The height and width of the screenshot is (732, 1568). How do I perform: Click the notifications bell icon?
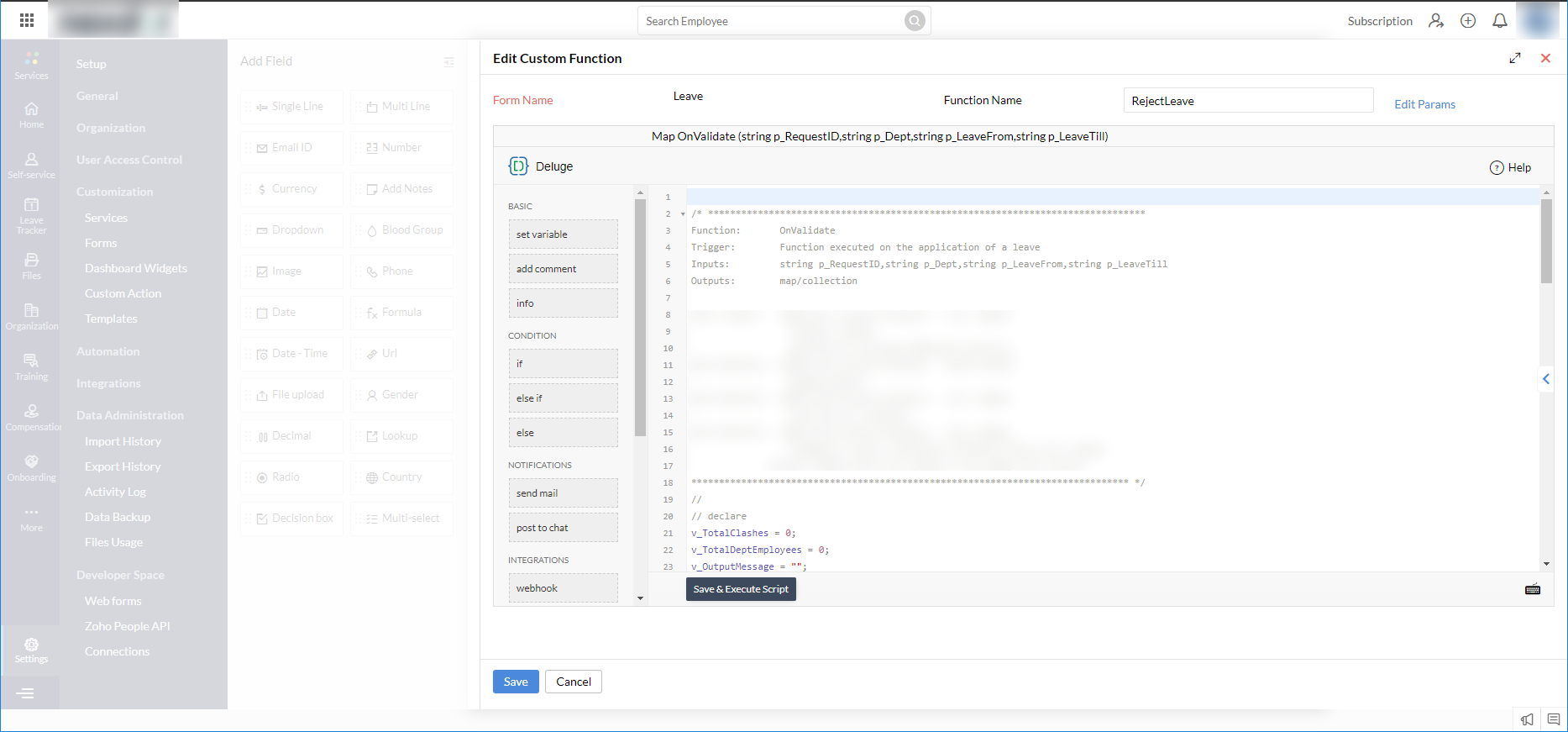tap(1499, 21)
